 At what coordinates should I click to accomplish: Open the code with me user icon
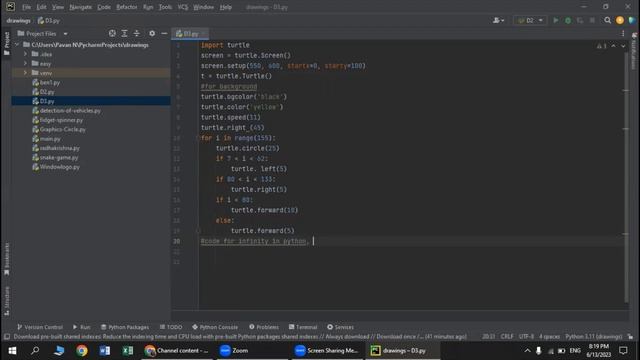coord(498,20)
